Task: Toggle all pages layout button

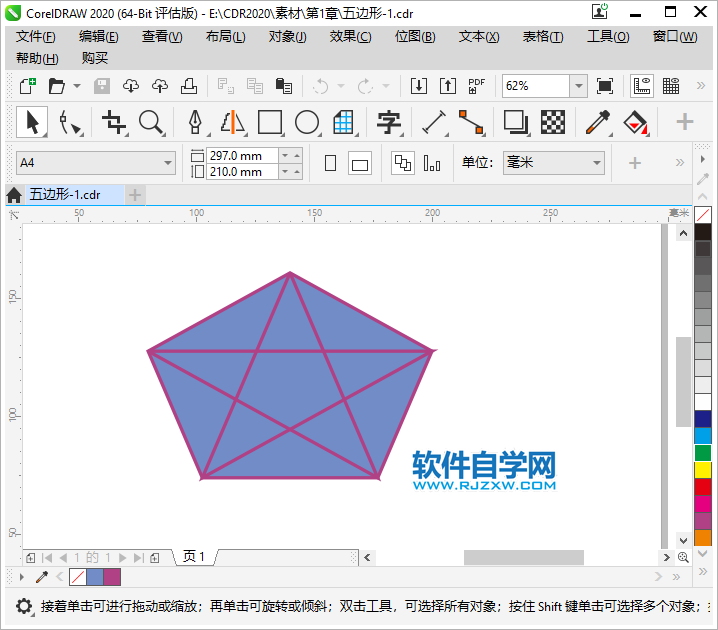Action: tap(403, 163)
